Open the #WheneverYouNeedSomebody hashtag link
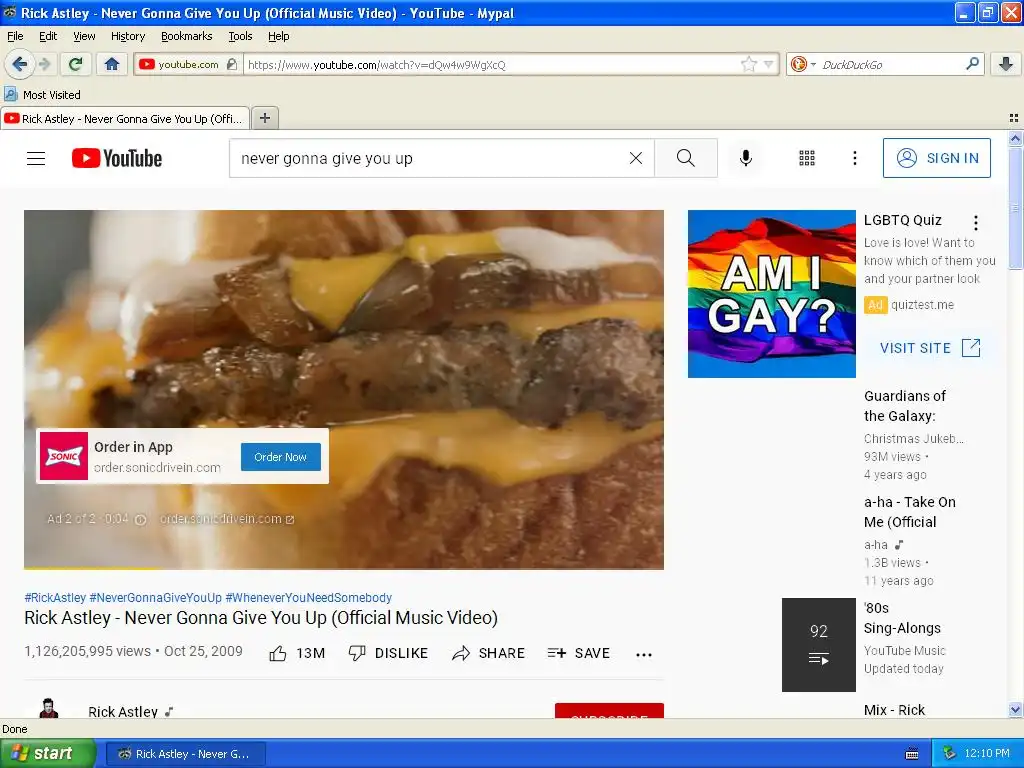This screenshot has height=768, width=1024. point(308,598)
